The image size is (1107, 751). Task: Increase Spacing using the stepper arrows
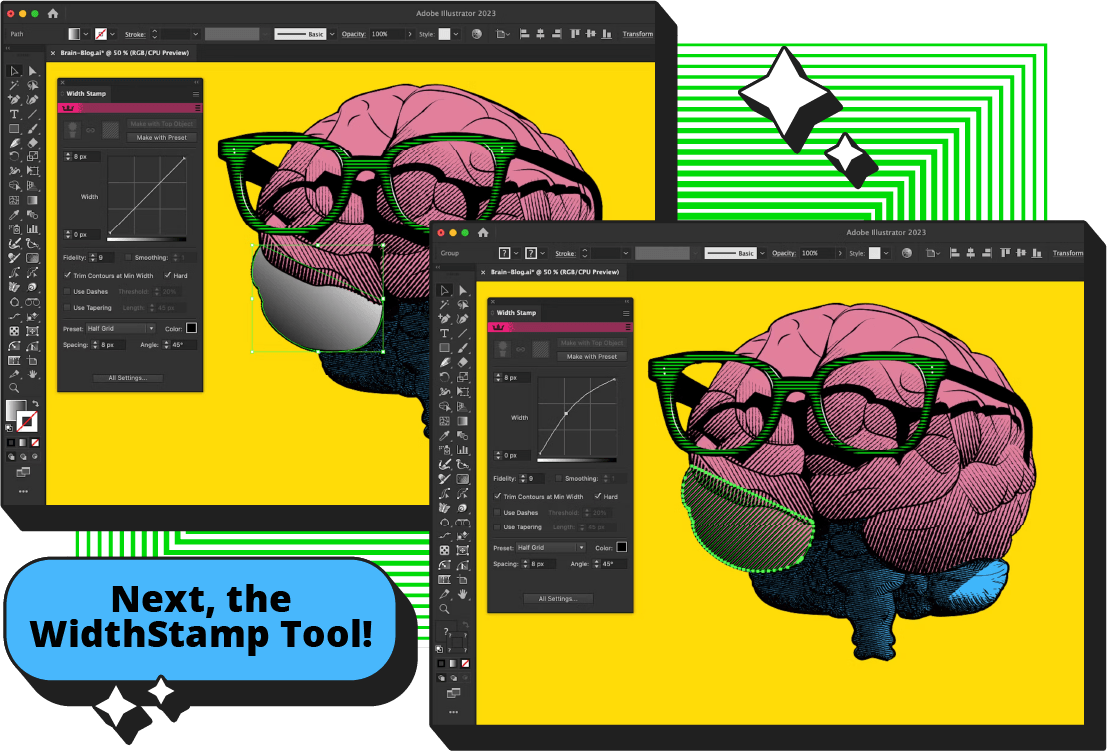(x=525, y=561)
